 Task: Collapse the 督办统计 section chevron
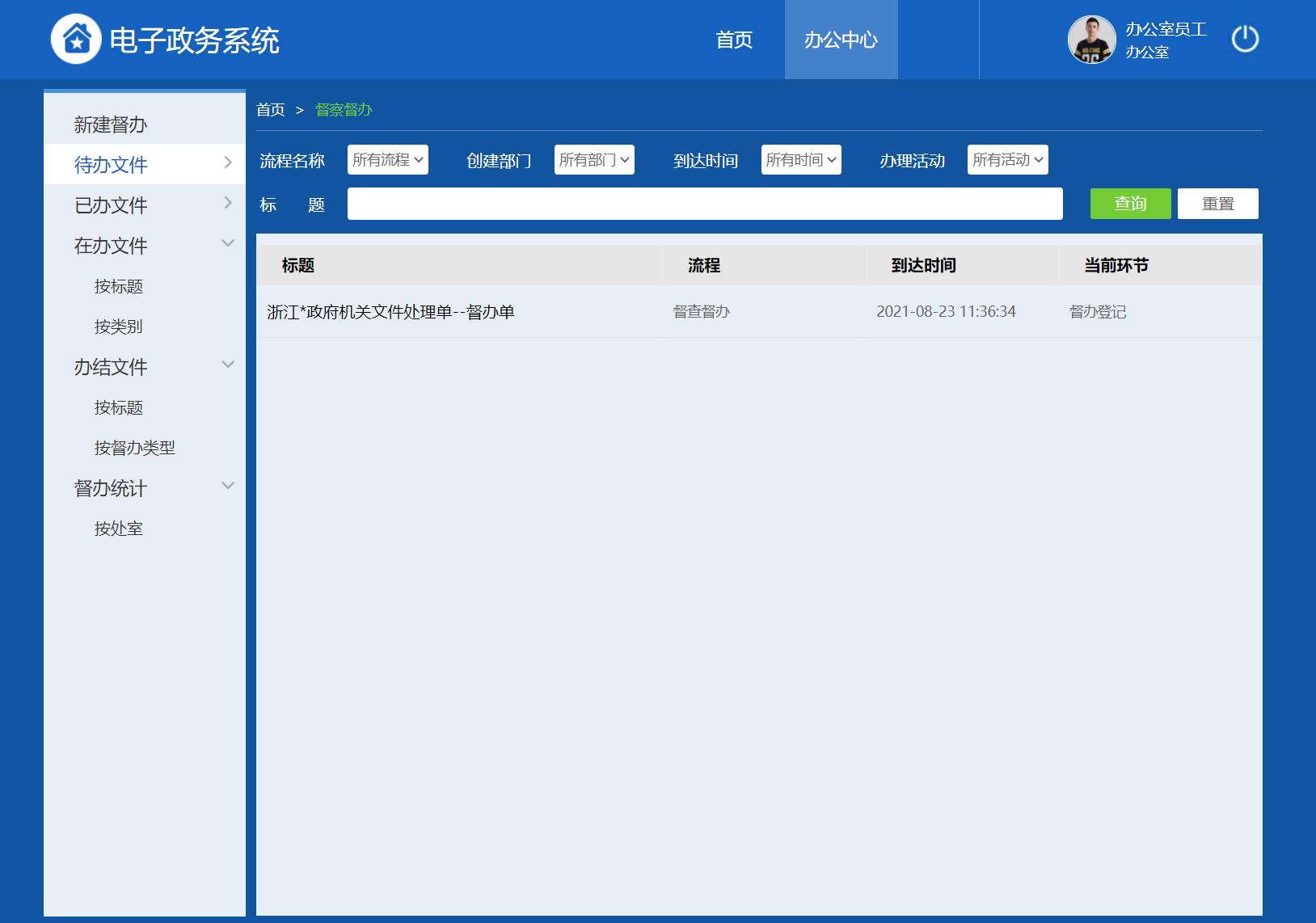click(228, 486)
